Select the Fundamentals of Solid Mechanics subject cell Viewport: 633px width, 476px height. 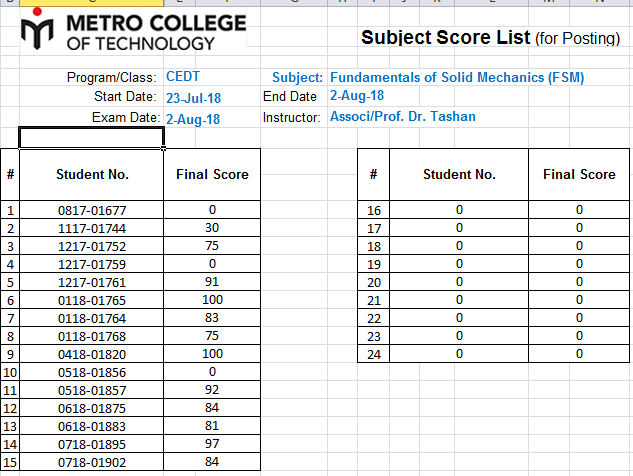pyautogui.click(x=457, y=77)
